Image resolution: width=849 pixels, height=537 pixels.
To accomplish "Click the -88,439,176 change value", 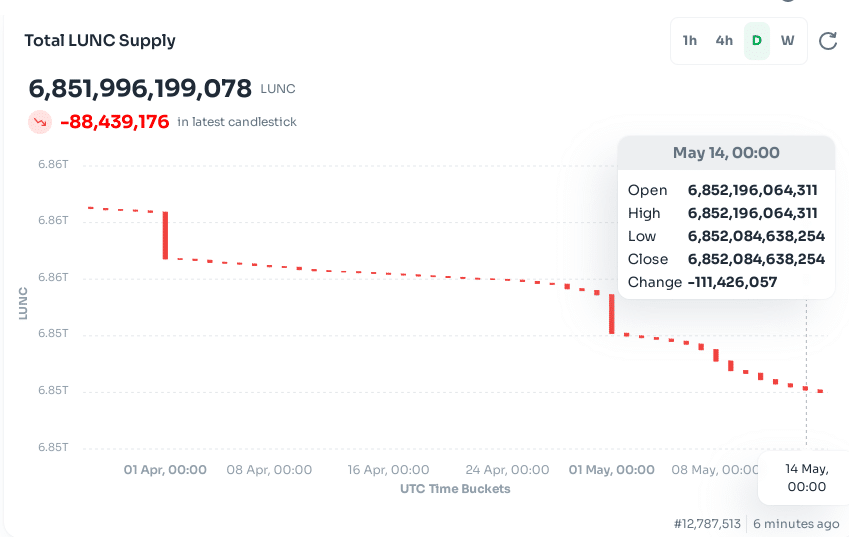I will 115,122.
